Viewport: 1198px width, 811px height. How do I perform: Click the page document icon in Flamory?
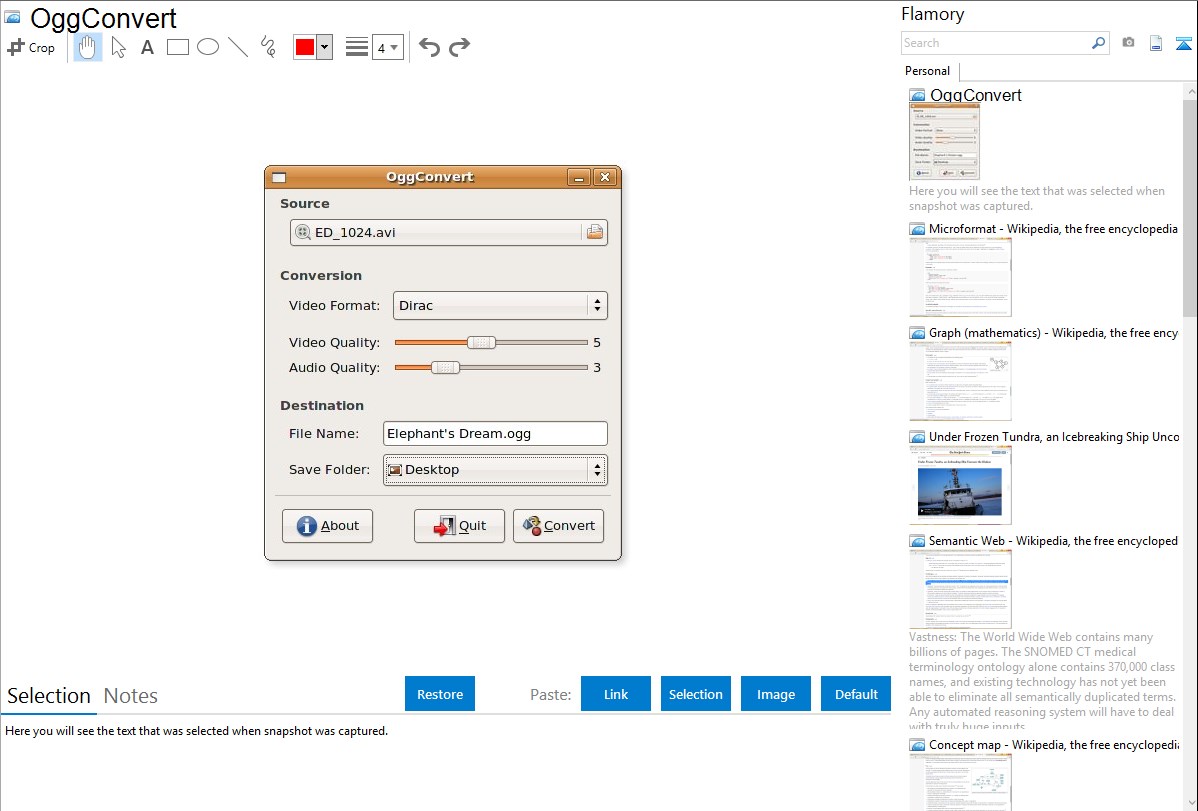pos(1156,43)
